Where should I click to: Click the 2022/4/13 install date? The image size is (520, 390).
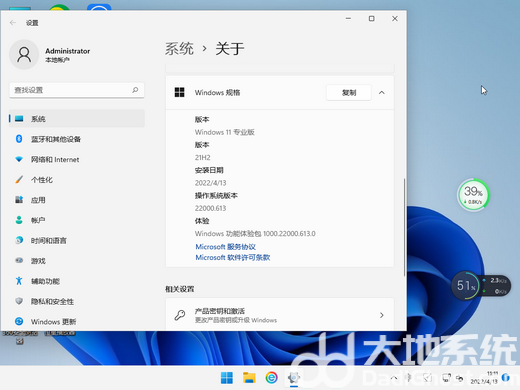210,183
